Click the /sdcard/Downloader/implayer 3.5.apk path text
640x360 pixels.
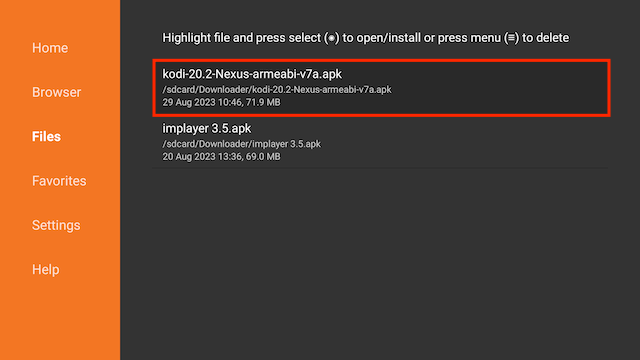click(x=242, y=144)
